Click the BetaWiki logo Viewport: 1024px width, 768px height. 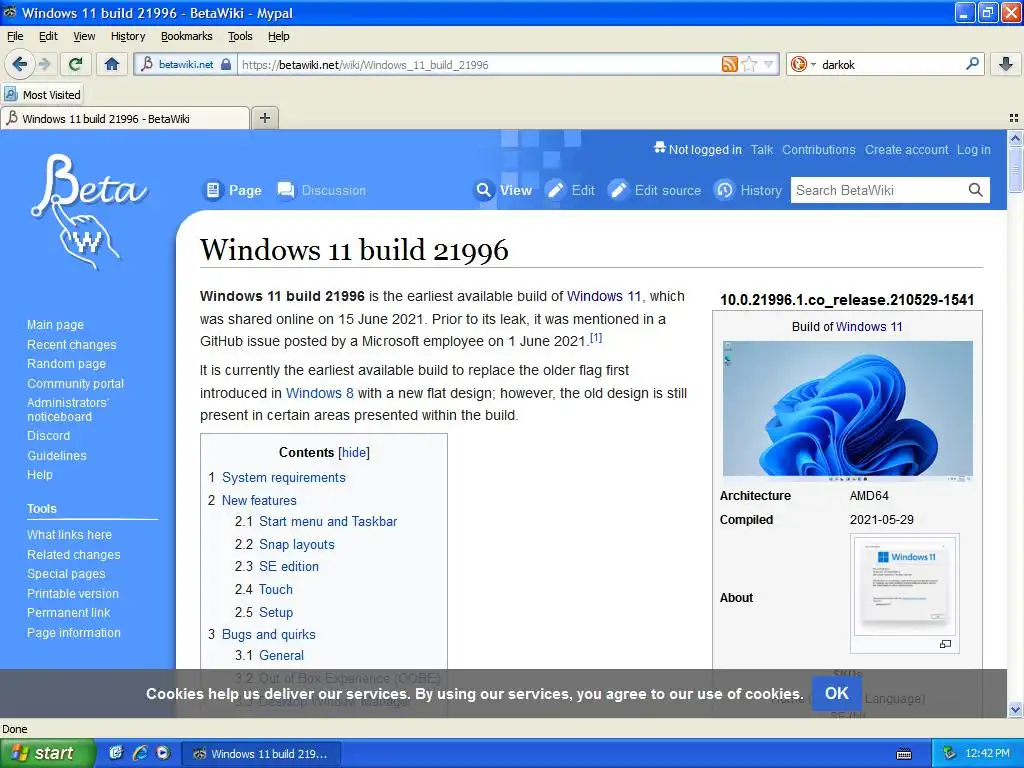click(x=89, y=210)
